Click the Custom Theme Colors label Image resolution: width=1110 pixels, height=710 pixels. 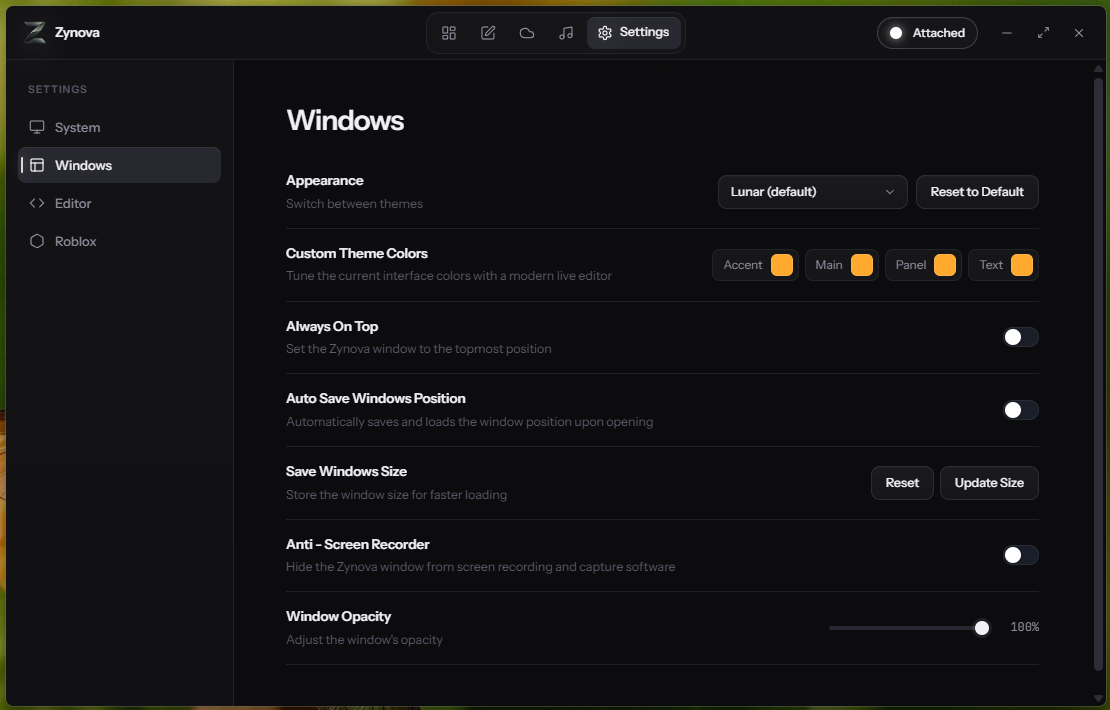tap(357, 253)
